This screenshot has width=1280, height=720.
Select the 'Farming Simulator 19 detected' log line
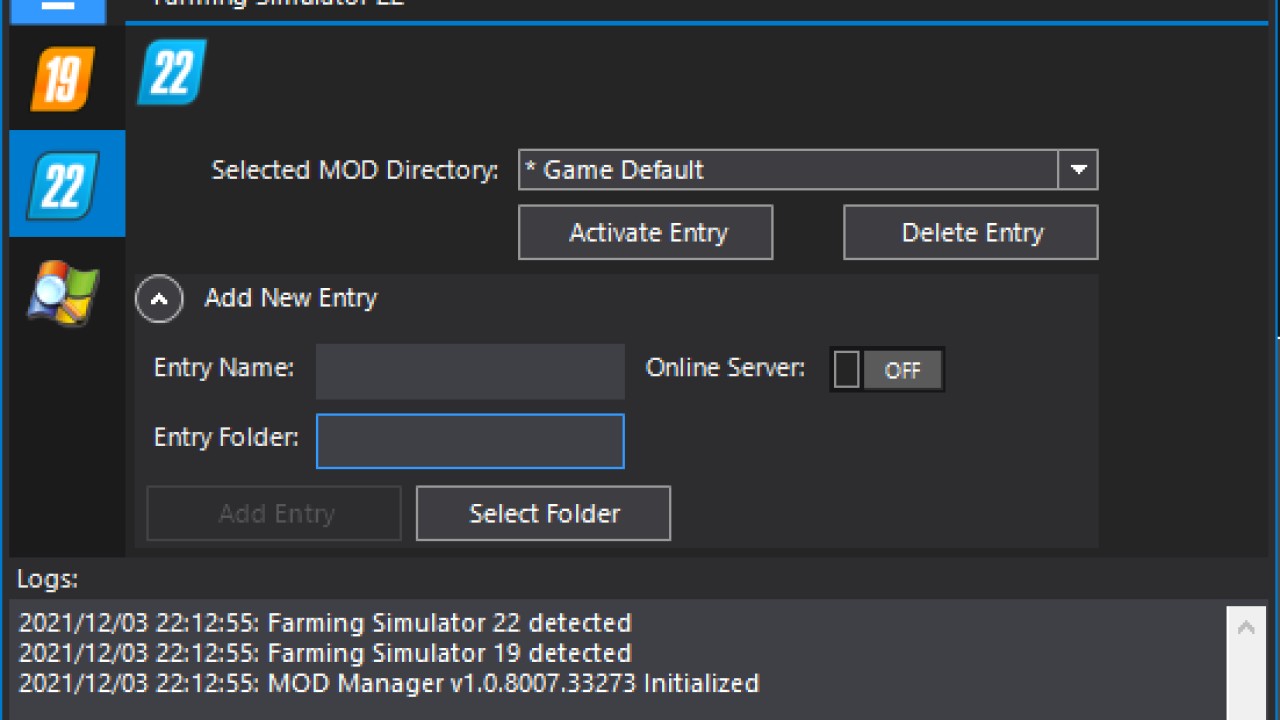tap(325, 653)
